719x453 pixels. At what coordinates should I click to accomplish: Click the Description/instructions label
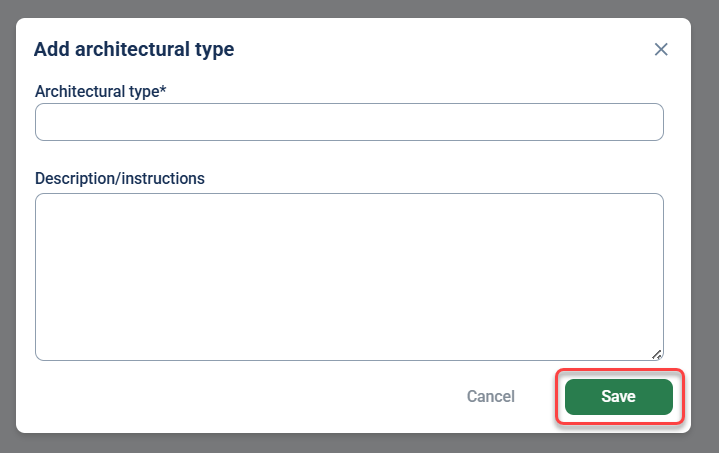(x=119, y=178)
